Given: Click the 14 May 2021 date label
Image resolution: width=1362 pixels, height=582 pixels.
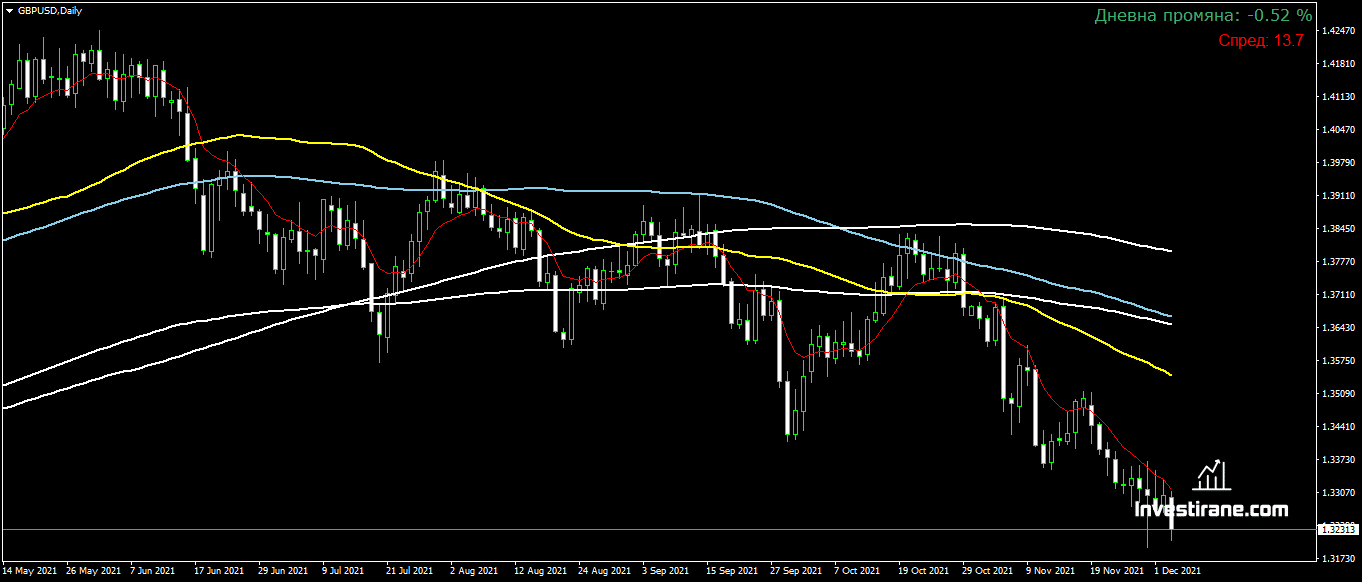Looking at the screenshot, I should (x=30, y=571).
